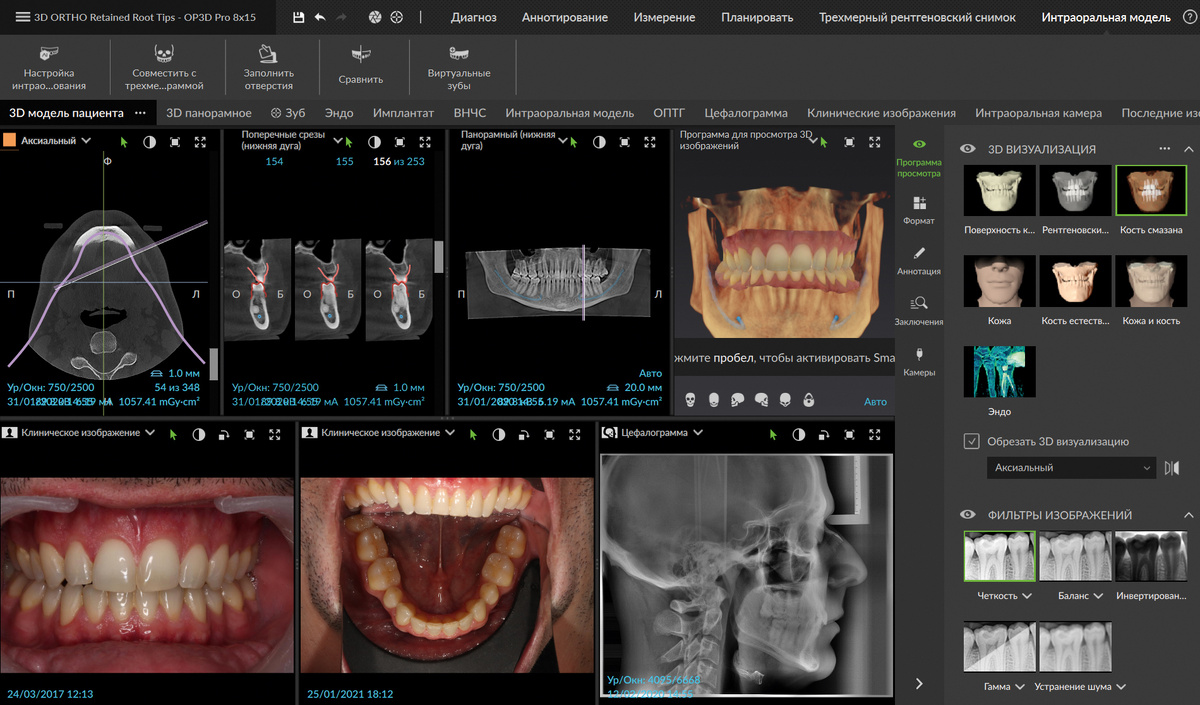The image size is (1200, 705).
Task: Click the undo arrow icon
Action: [320, 17]
